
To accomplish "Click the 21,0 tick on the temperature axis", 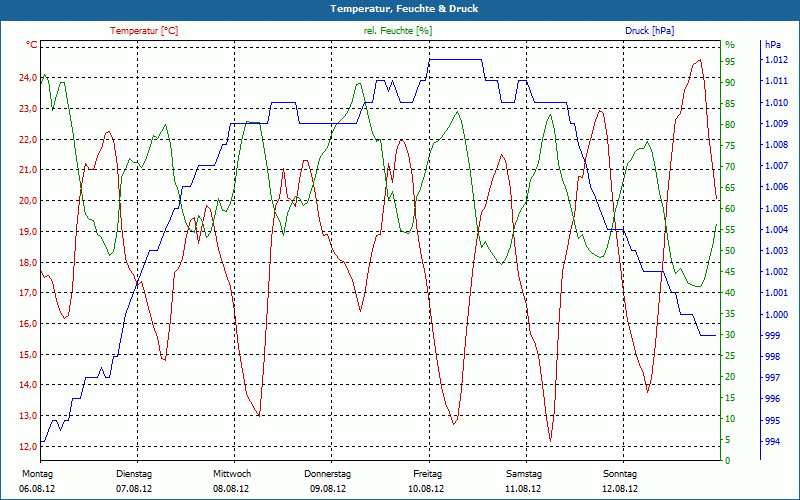I will (x=28, y=170).
